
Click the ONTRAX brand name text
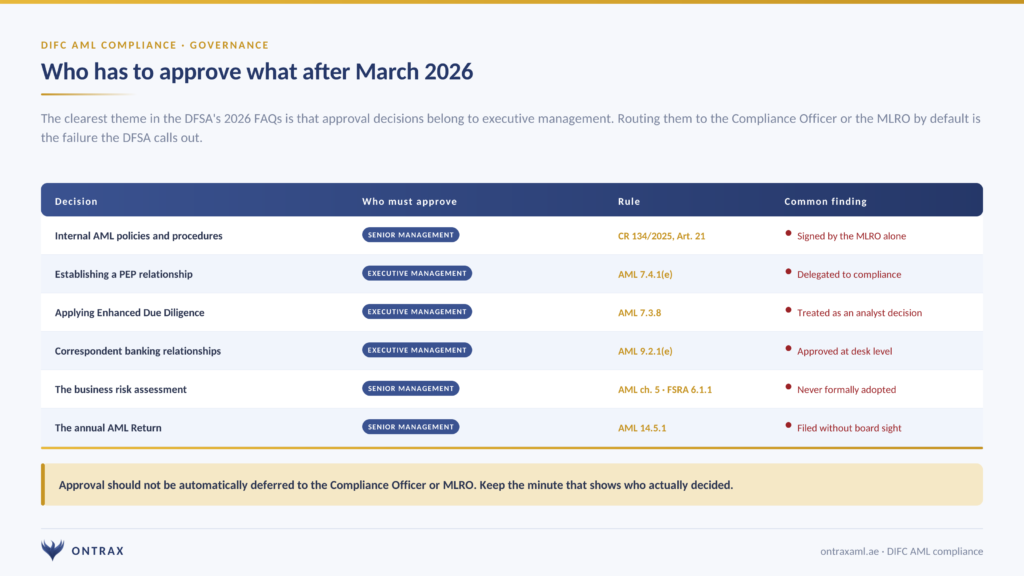[x=98, y=551]
